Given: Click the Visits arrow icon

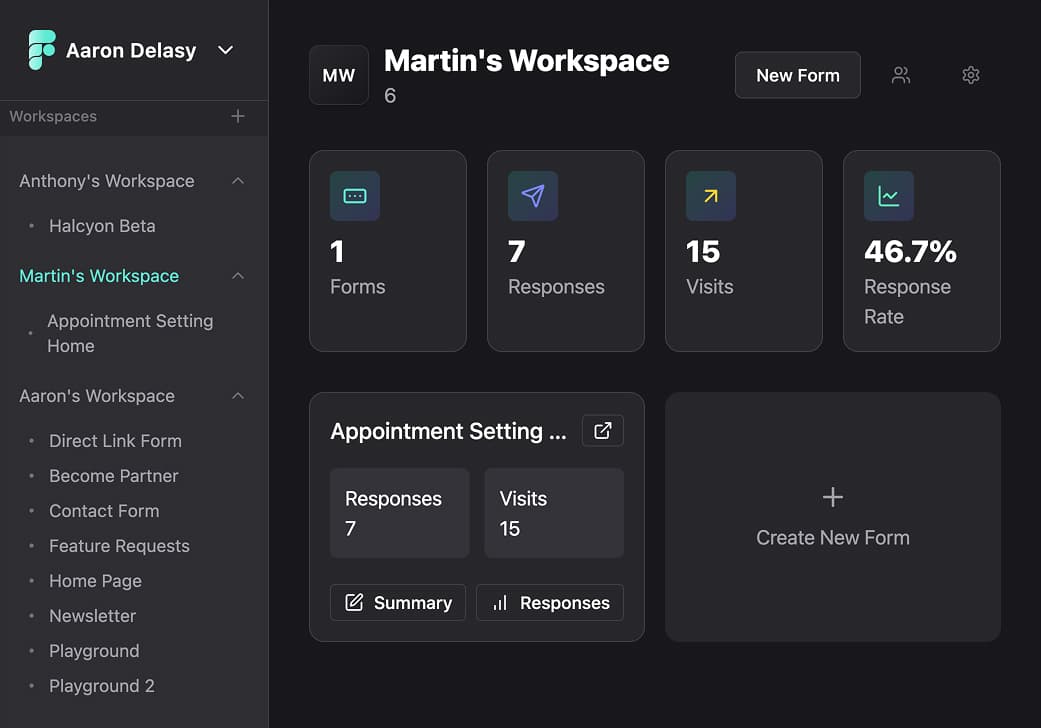Looking at the screenshot, I should (x=710, y=196).
